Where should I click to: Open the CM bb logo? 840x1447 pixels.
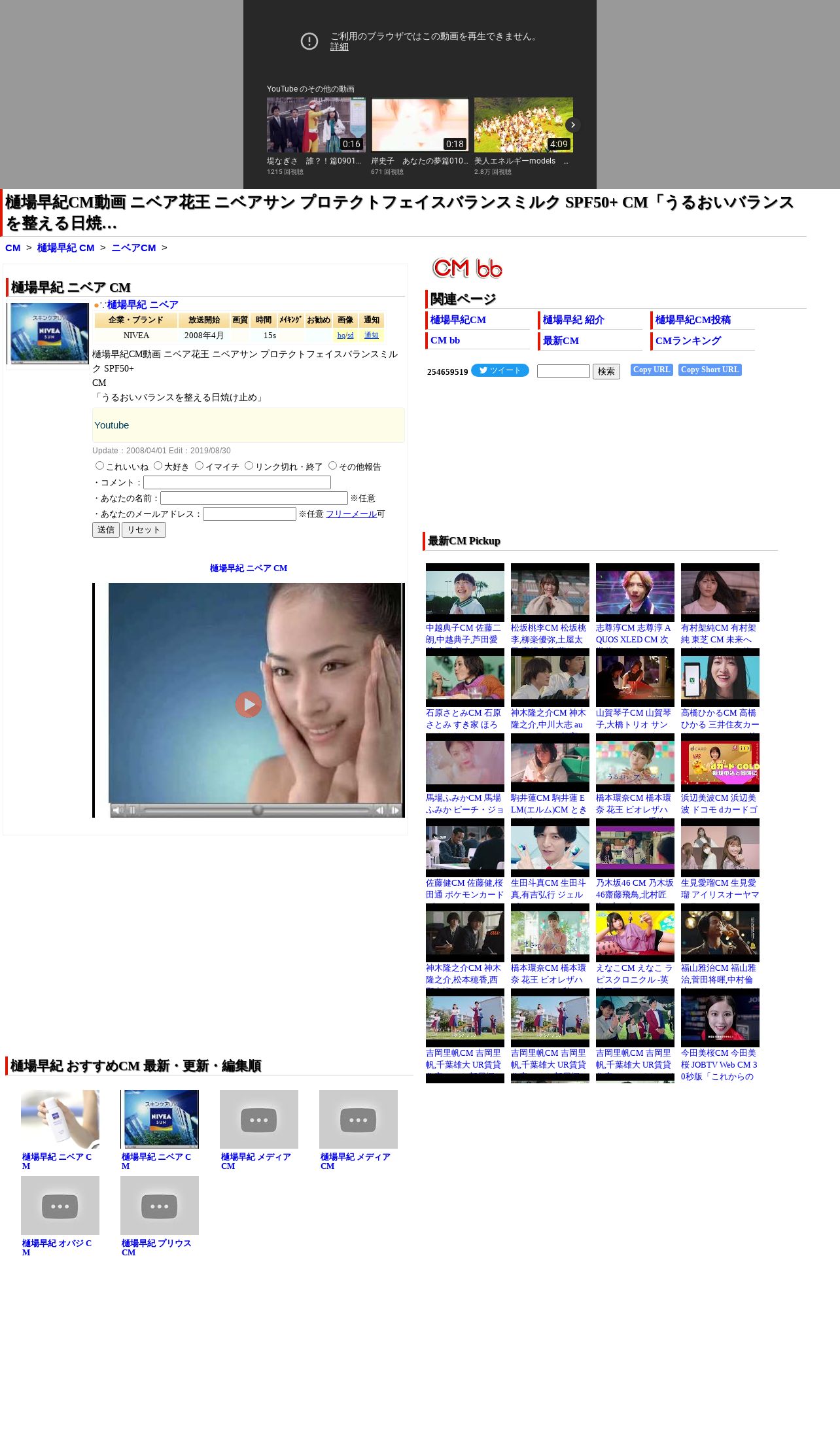point(466,268)
